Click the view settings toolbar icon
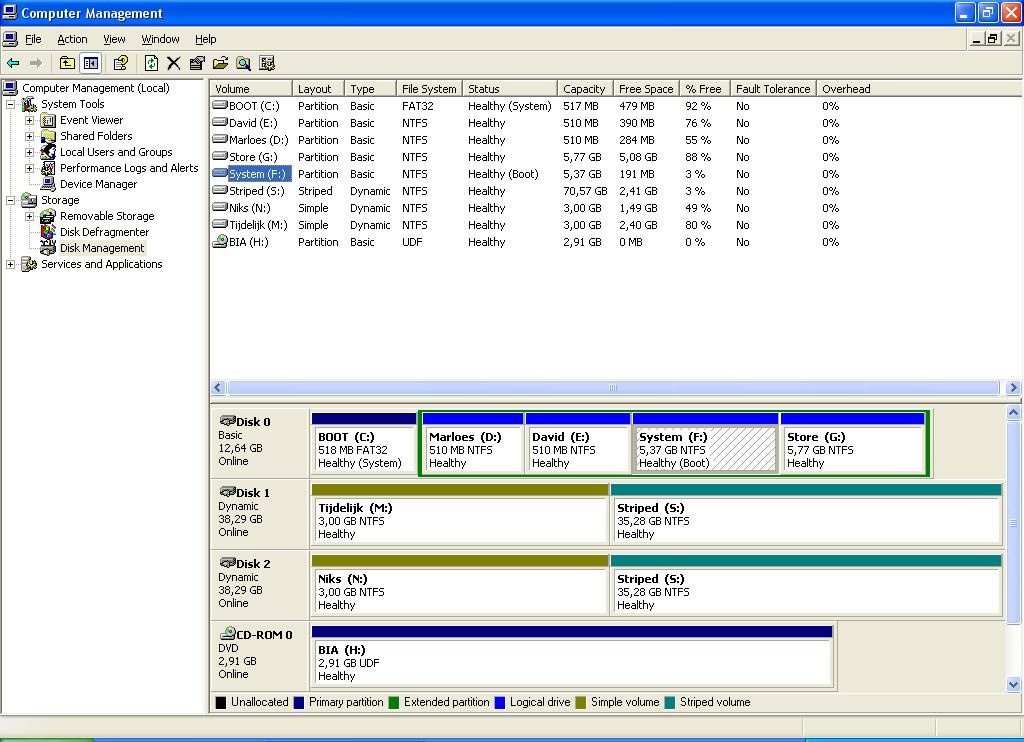The height and width of the screenshot is (742, 1024). (x=266, y=63)
